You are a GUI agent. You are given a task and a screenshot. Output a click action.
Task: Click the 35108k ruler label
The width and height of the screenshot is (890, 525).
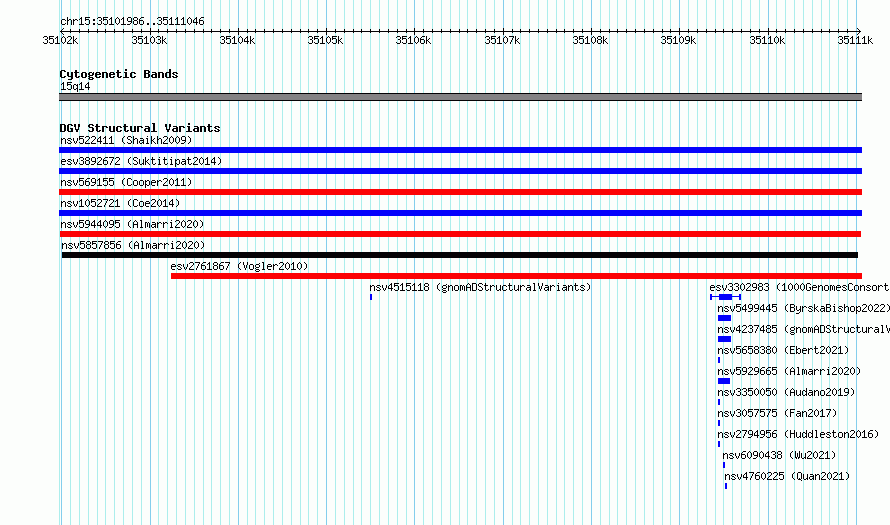pyautogui.click(x=590, y=40)
